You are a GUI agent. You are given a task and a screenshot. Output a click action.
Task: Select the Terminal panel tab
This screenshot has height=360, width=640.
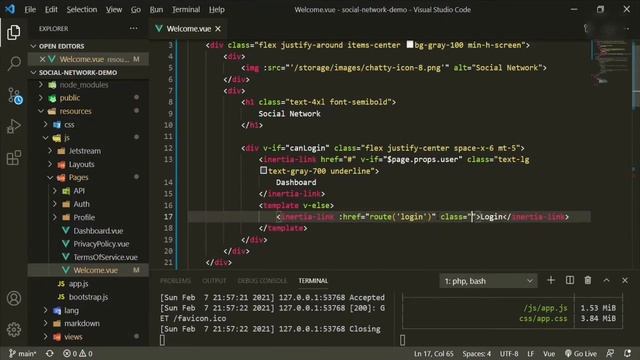pyautogui.click(x=313, y=281)
